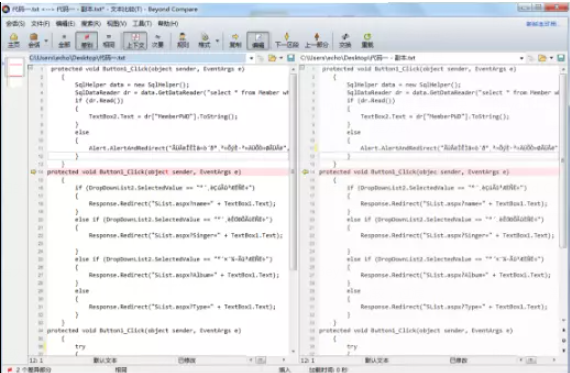Image resolution: width=570 pixels, height=373 pixels.
Task: Click the 重载 reload icon
Action: pyautogui.click(x=367, y=40)
